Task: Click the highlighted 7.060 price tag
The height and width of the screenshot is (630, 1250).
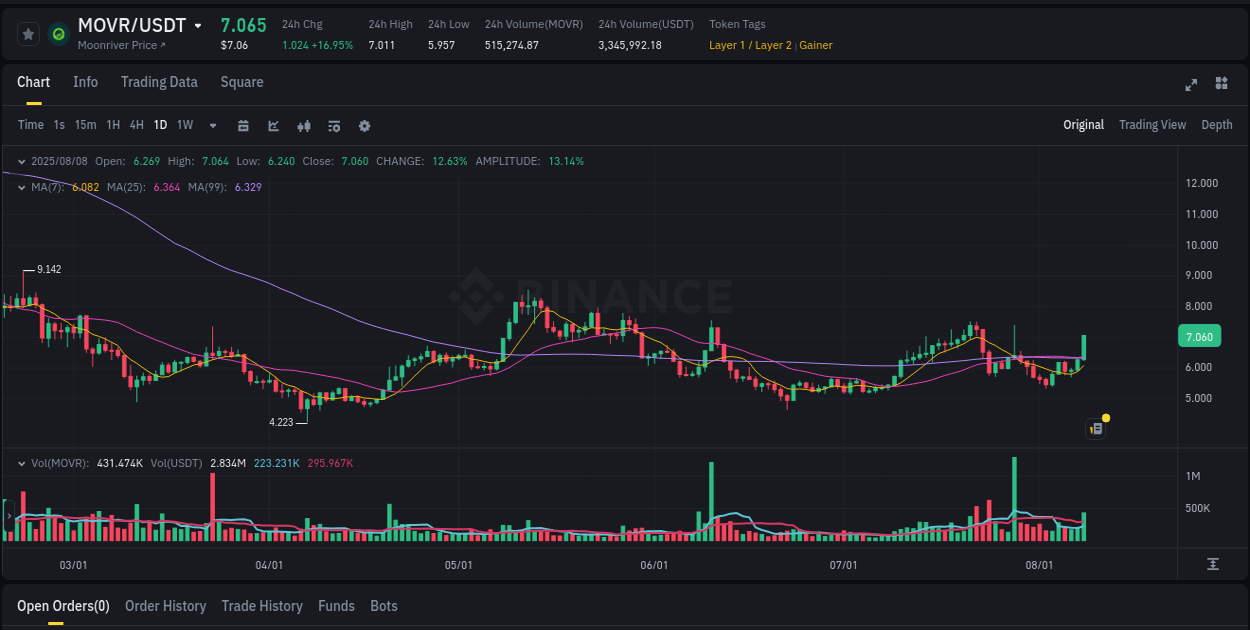Action: tap(1199, 336)
